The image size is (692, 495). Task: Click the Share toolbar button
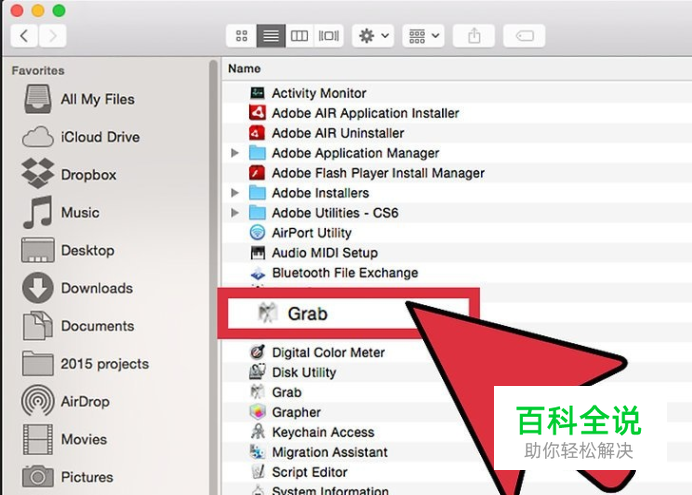pos(474,36)
